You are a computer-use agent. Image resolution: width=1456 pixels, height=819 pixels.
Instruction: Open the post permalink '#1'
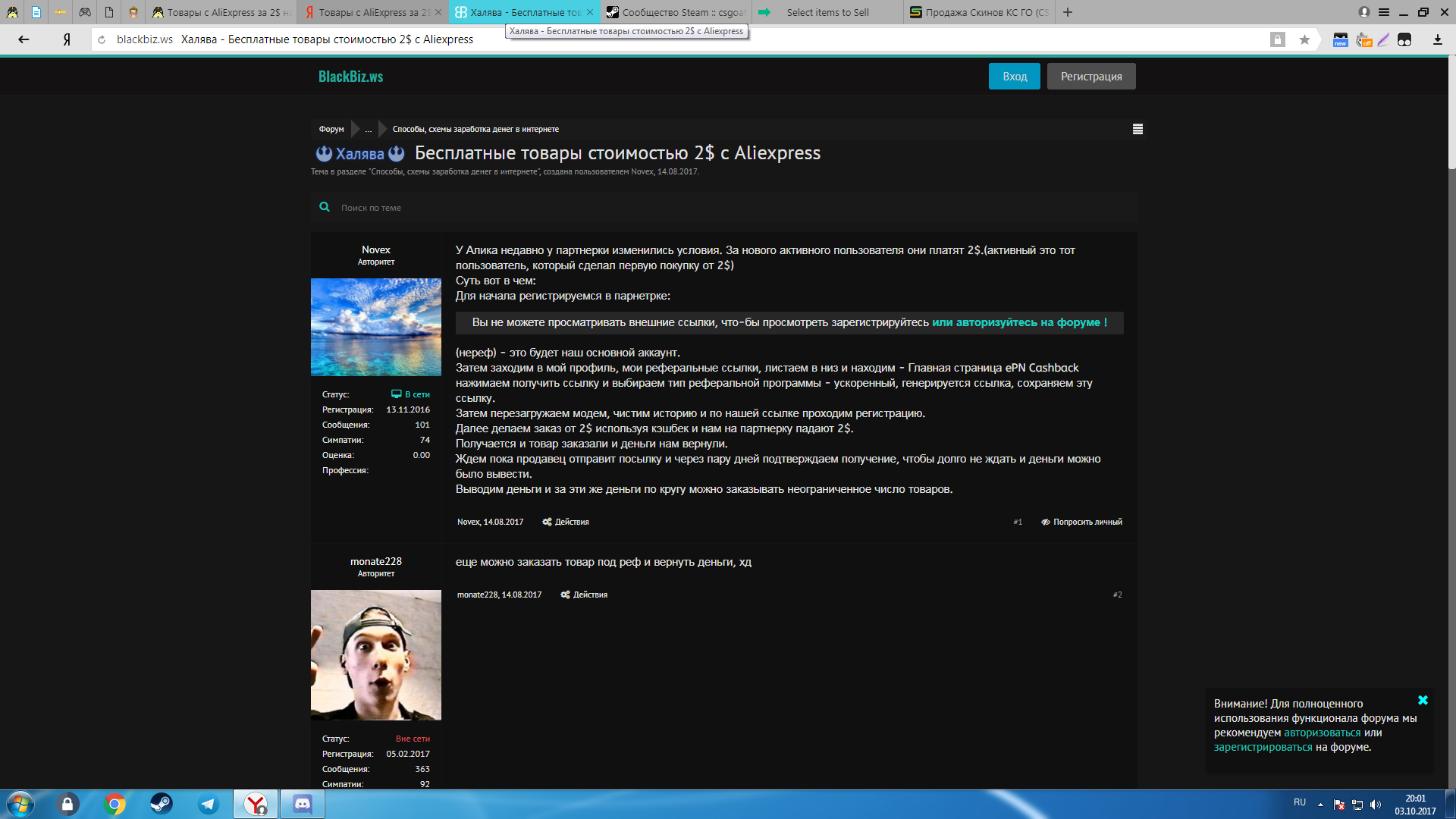pyautogui.click(x=1018, y=522)
